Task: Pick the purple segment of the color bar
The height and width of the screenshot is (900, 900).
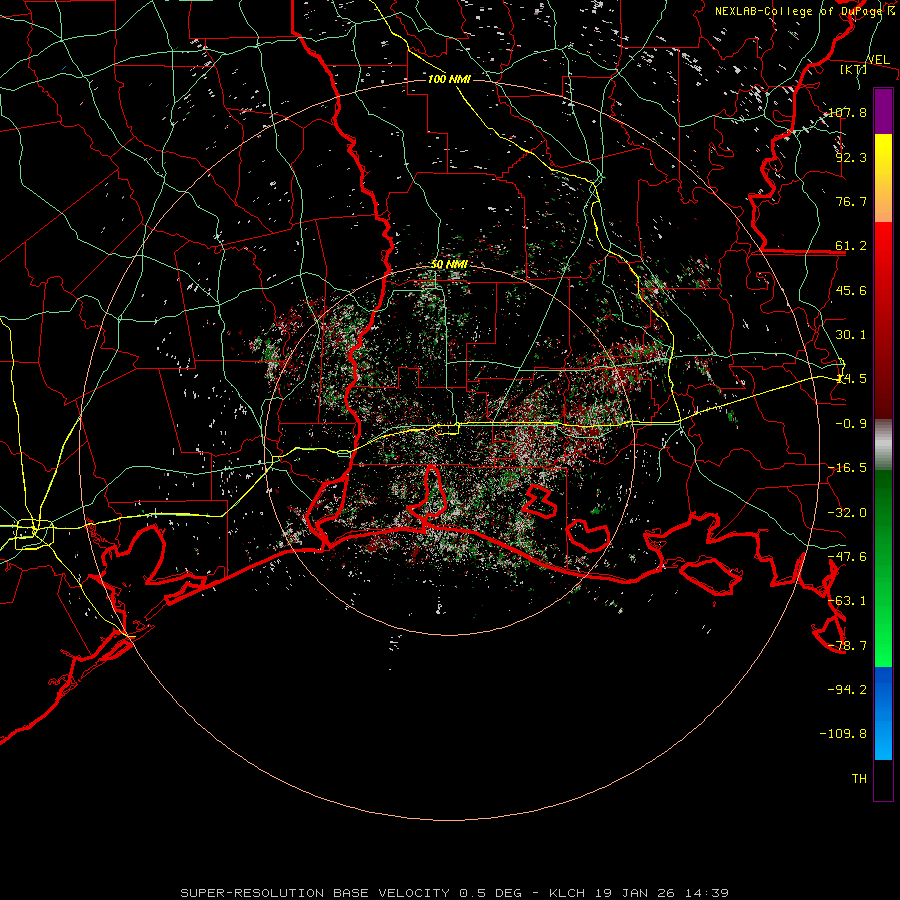Action: (x=883, y=112)
